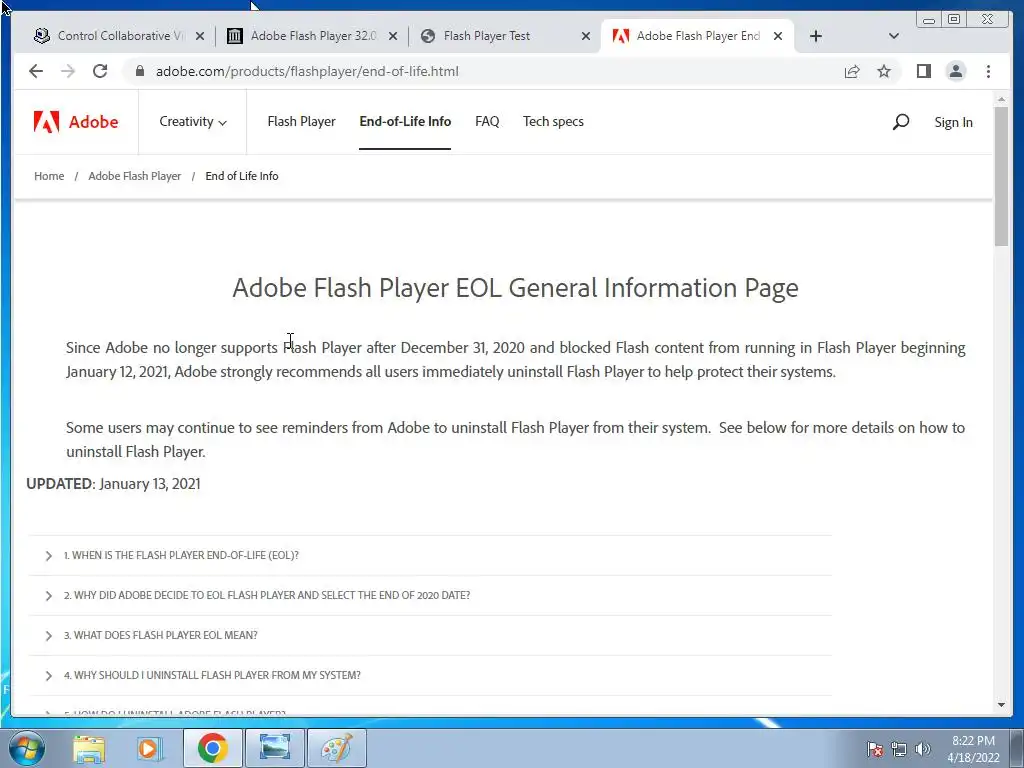The image size is (1024, 768).
Task: Launch Windows Media Player from taskbar
Action: point(149,748)
